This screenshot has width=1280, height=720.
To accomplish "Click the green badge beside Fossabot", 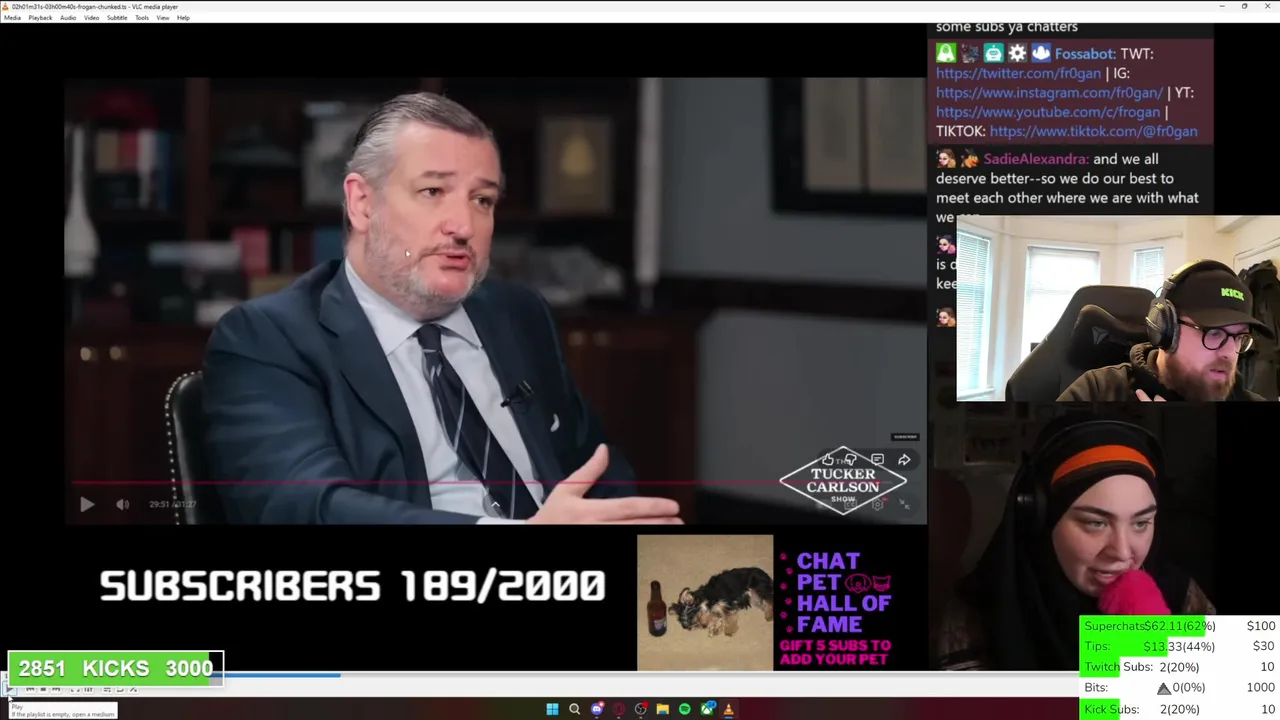I will pyautogui.click(x=945, y=54).
